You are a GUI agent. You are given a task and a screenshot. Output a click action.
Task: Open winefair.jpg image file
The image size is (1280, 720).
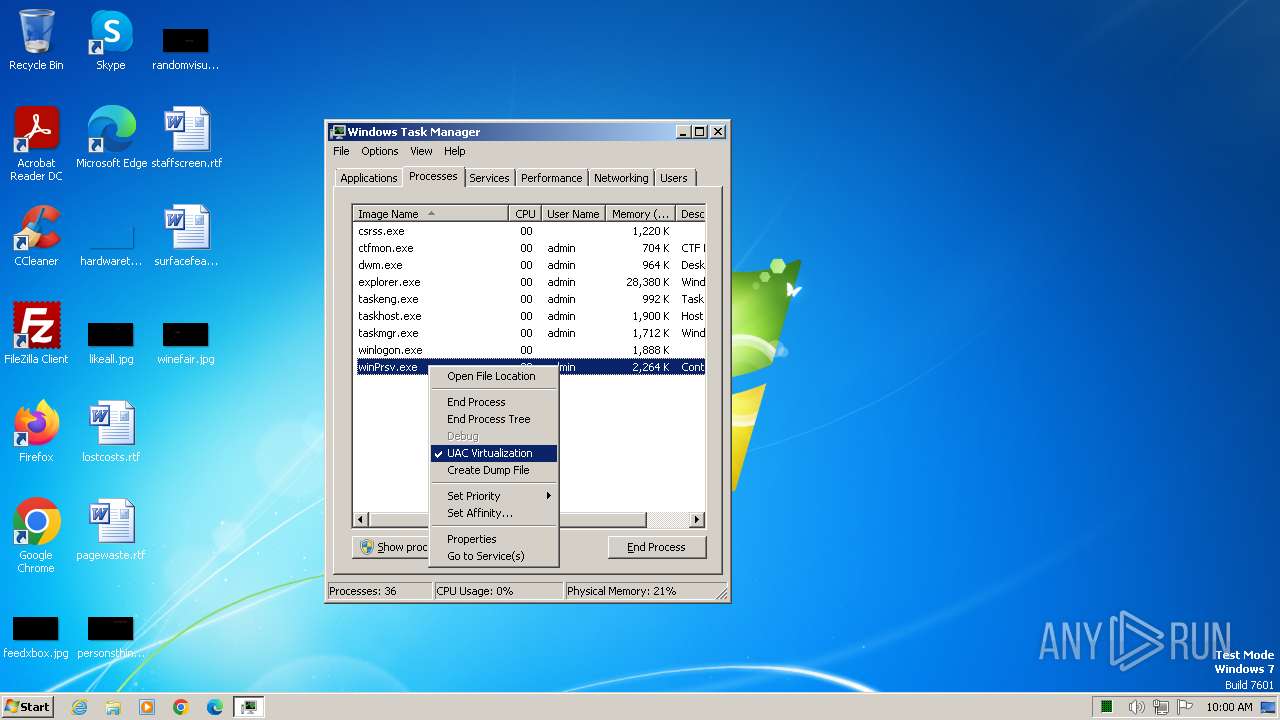(x=186, y=341)
